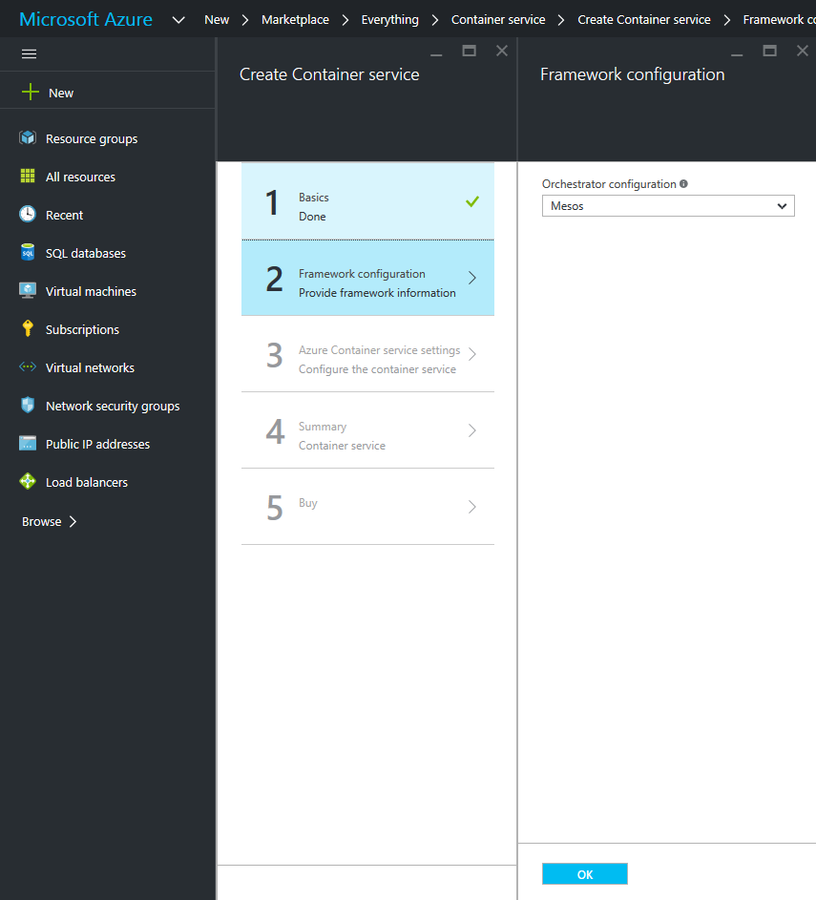Maximize the Create Container service blade
The width and height of the screenshot is (816, 900).
coord(469,51)
